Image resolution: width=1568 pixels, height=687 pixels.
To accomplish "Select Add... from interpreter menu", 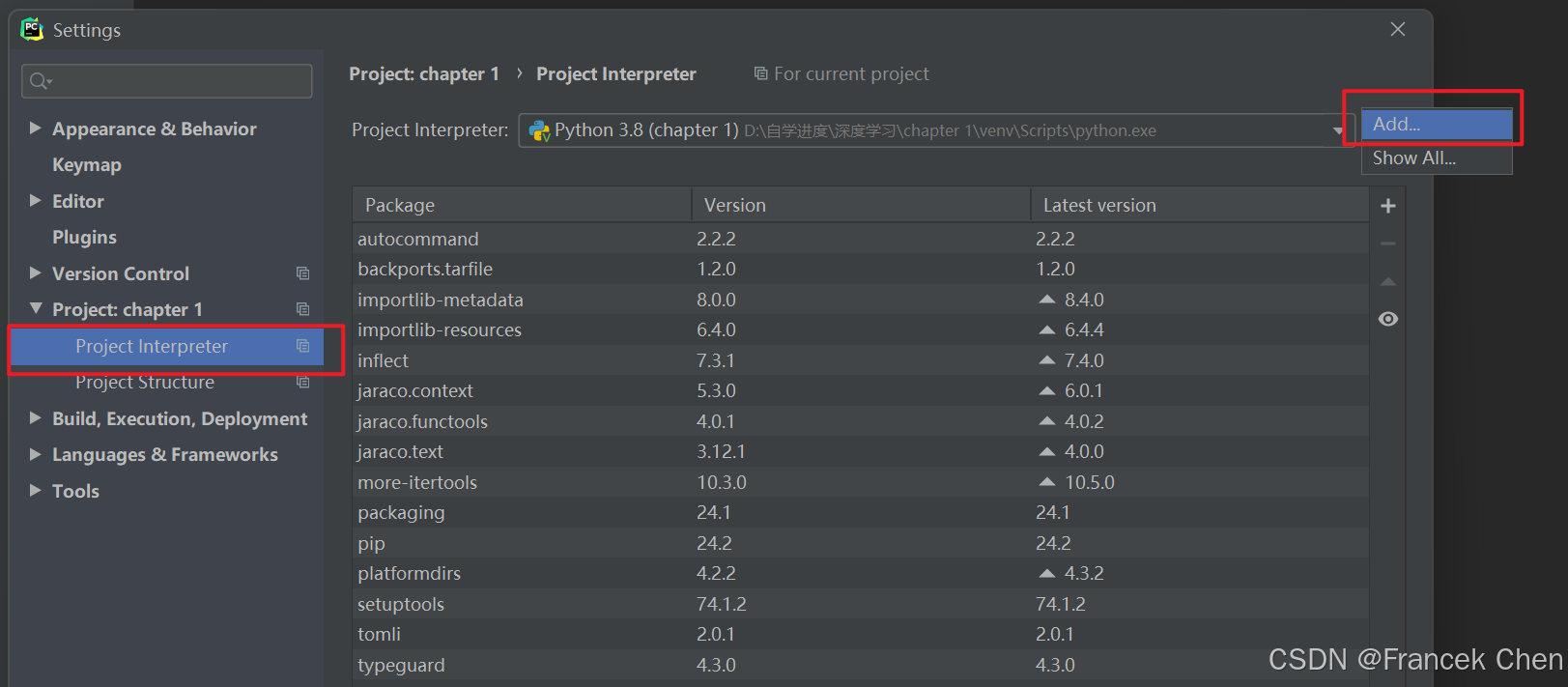I will click(x=1437, y=125).
